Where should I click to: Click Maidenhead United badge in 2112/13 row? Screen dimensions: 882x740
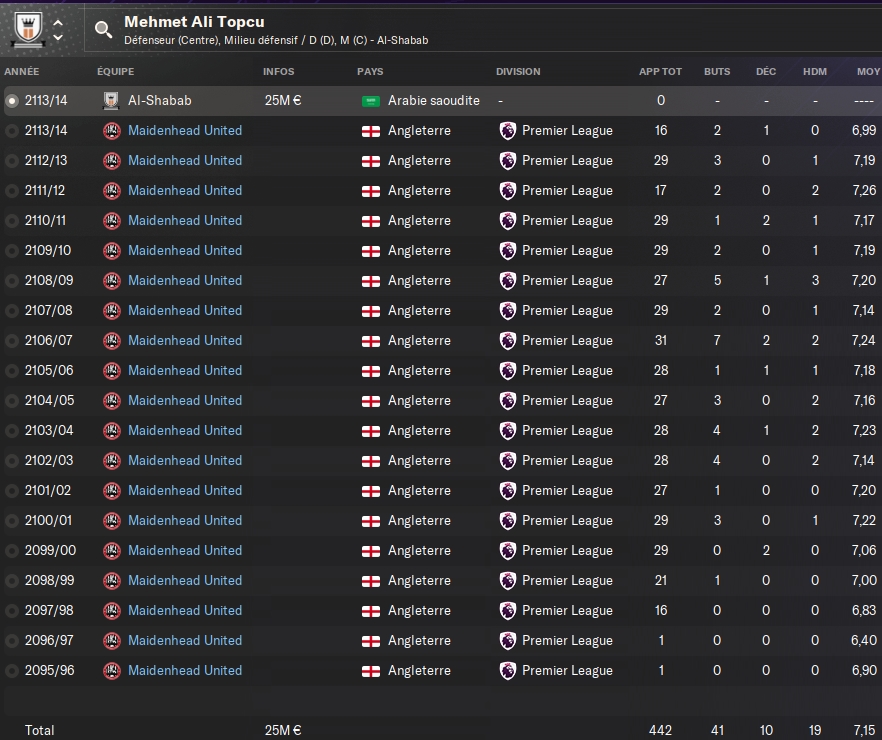pos(111,160)
